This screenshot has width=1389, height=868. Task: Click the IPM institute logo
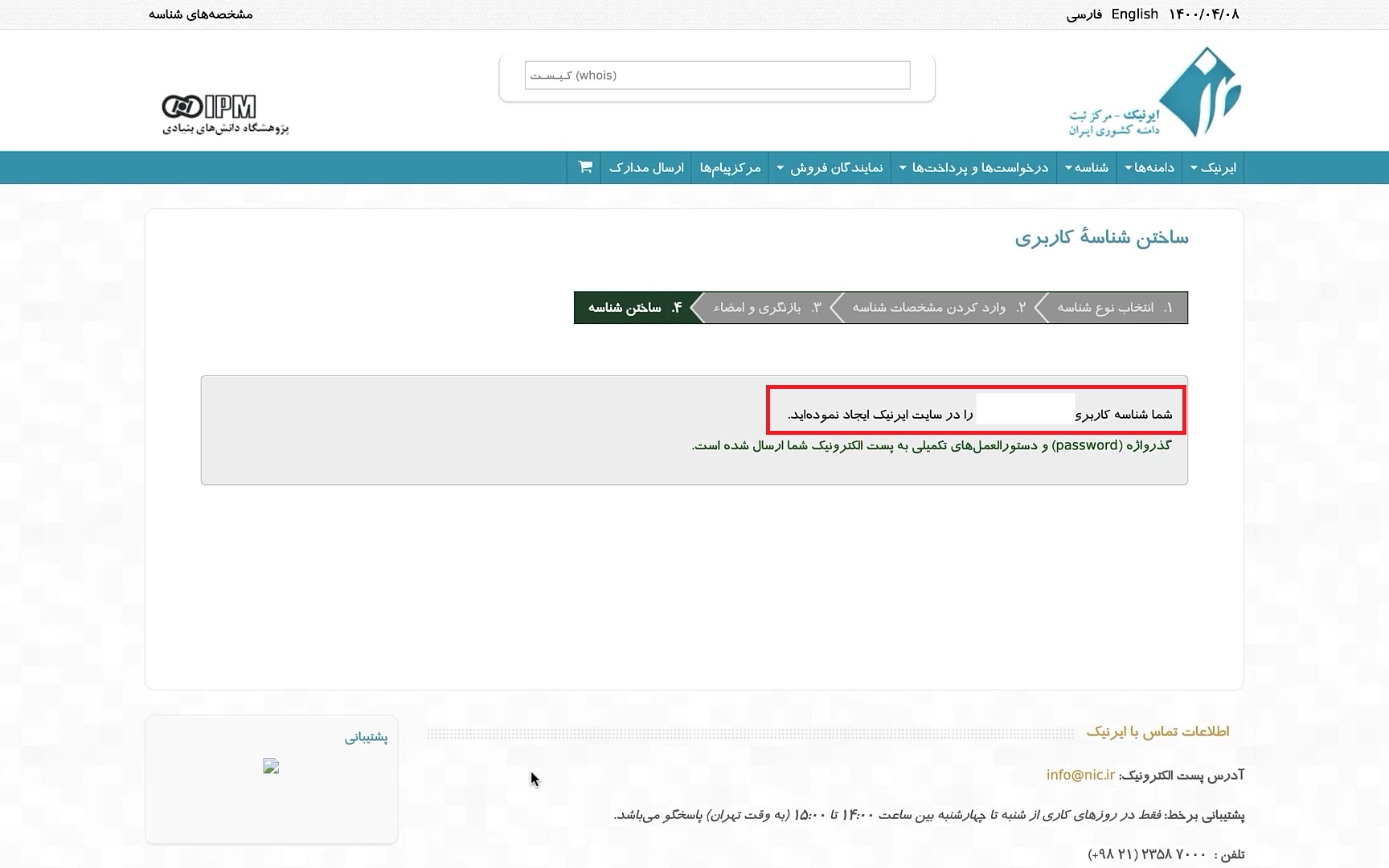(x=225, y=114)
